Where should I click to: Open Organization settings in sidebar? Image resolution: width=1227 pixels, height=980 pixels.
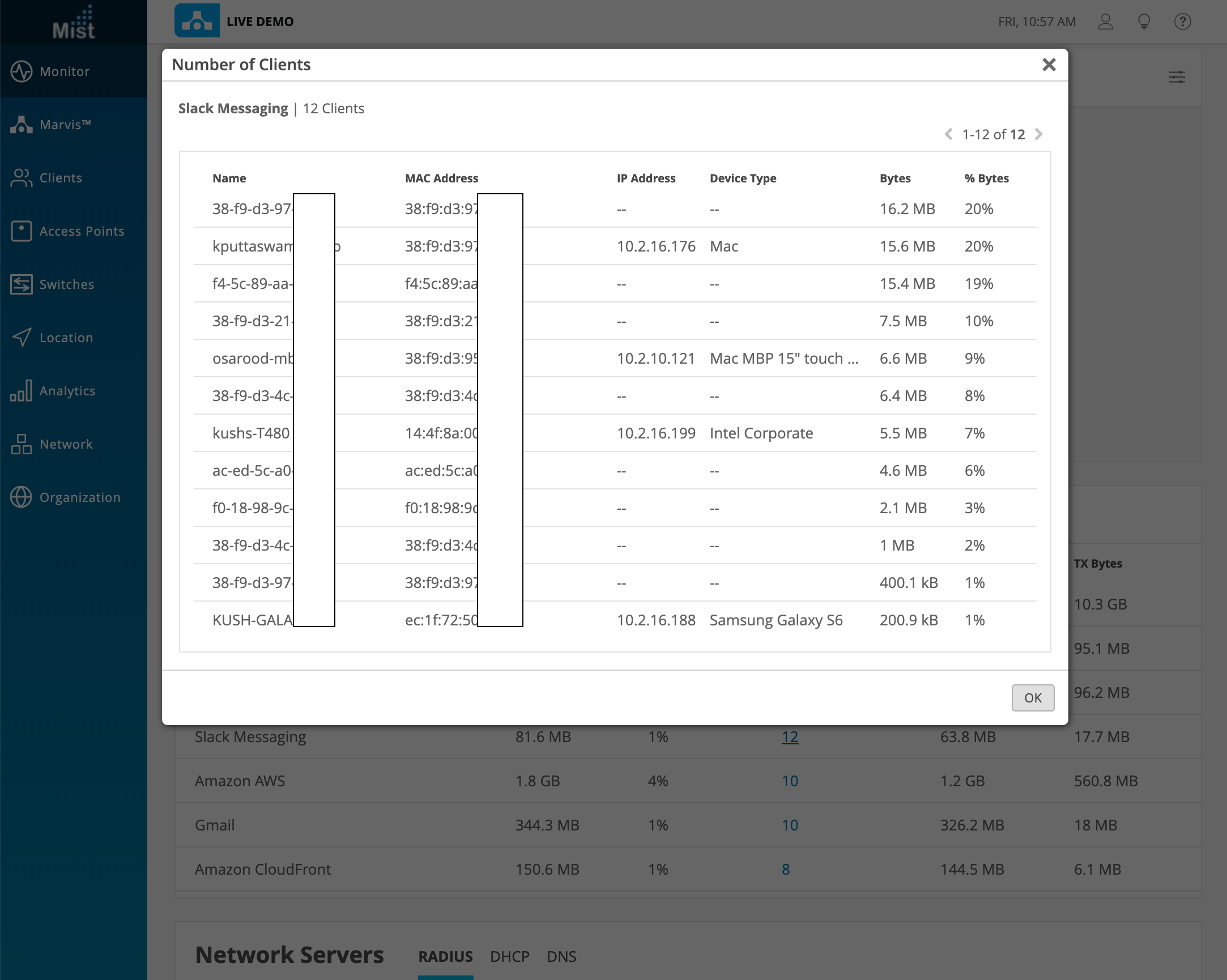click(x=79, y=497)
